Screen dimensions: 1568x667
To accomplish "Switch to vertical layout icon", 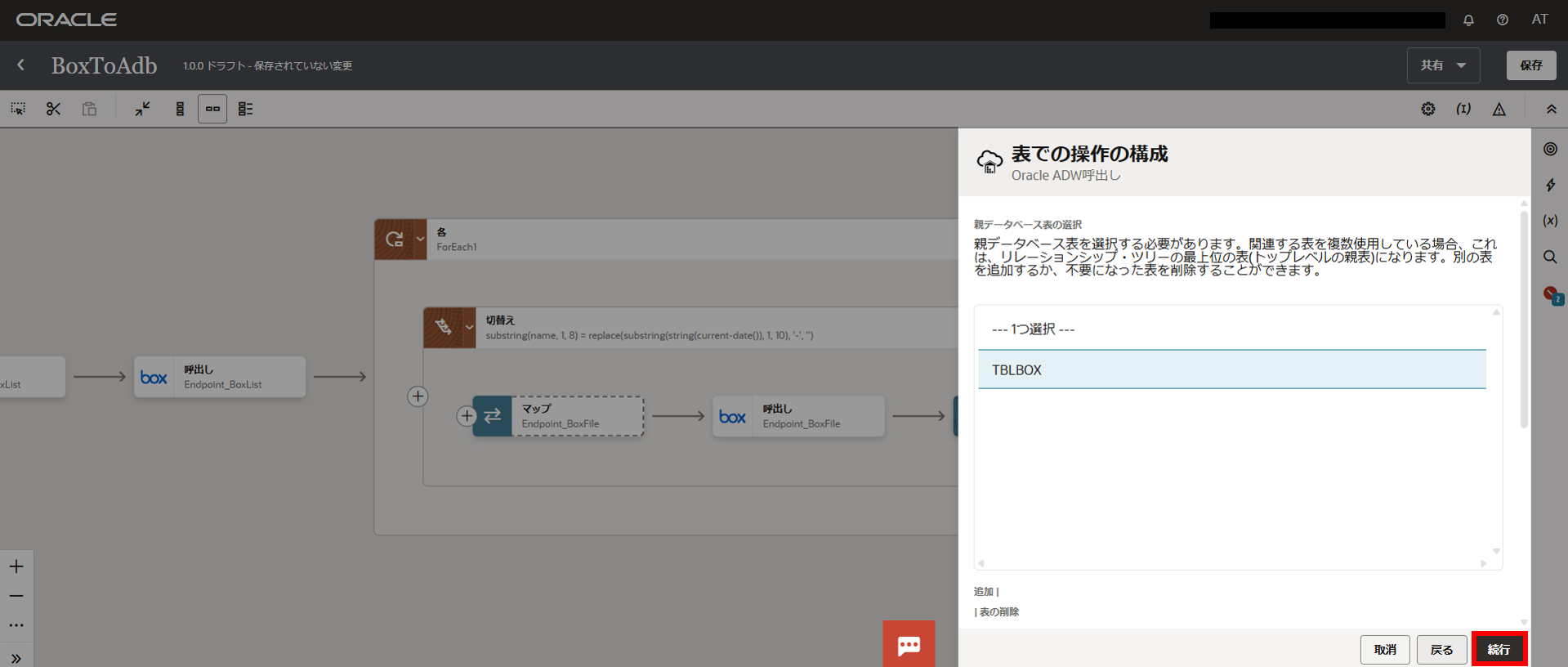I will pyautogui.click(x=180, y=109).
